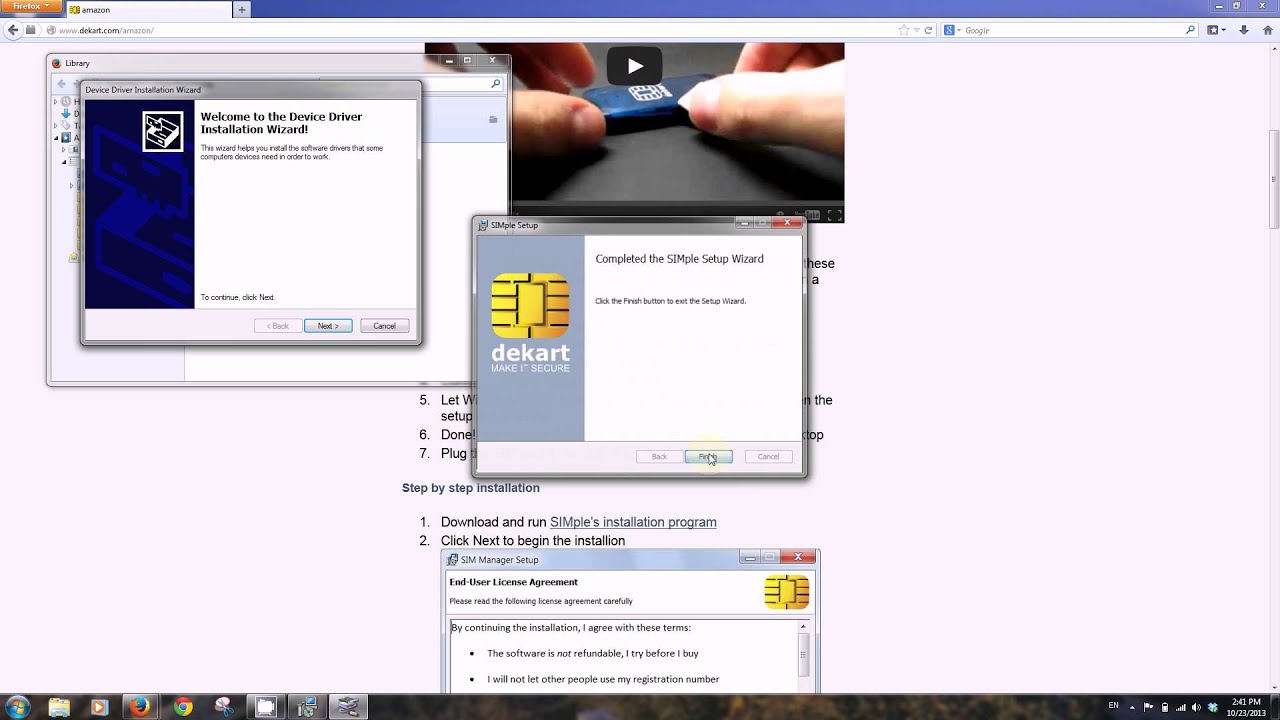Click the Library window back arrow
Image resolution: width=1280 pixels, height=720 pixels.
[62, 84]
